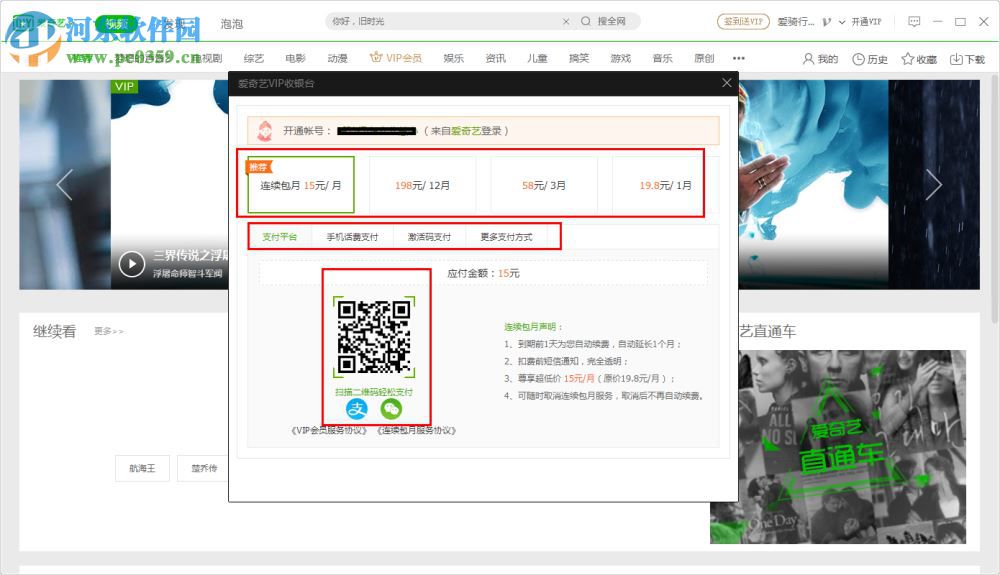Select 连续包月 15元/月 plan
This screenshot has height=575, width=1000.
coord(300,184)
